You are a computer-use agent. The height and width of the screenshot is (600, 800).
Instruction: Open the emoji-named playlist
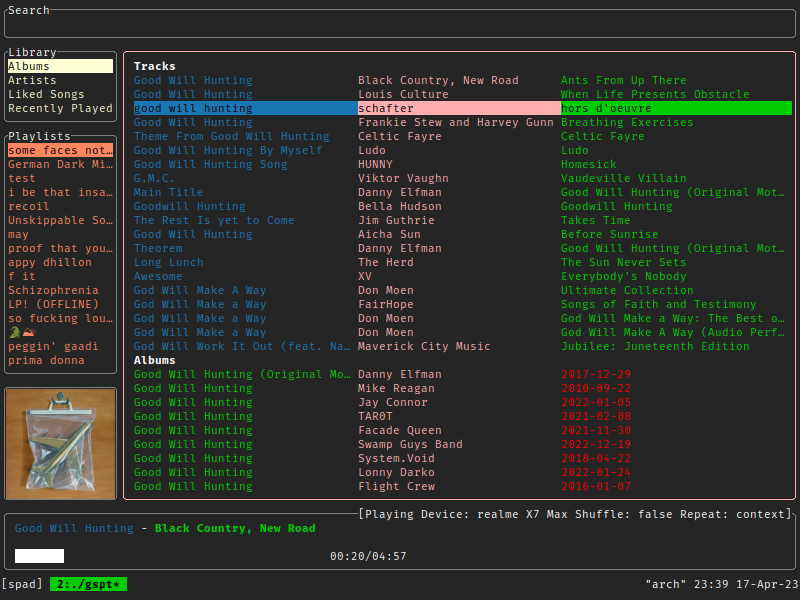click(21, 332)
